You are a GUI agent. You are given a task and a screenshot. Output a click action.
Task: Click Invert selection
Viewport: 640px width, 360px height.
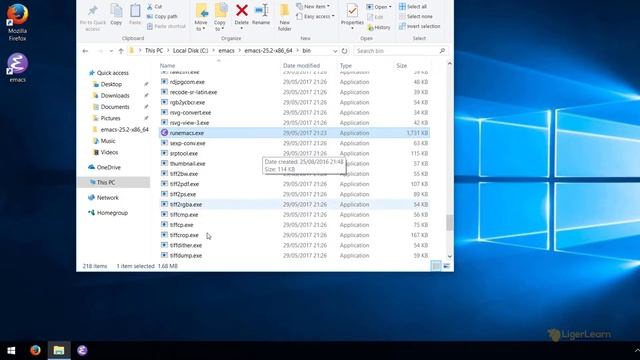pyautogui.click(x=420, y=26)
